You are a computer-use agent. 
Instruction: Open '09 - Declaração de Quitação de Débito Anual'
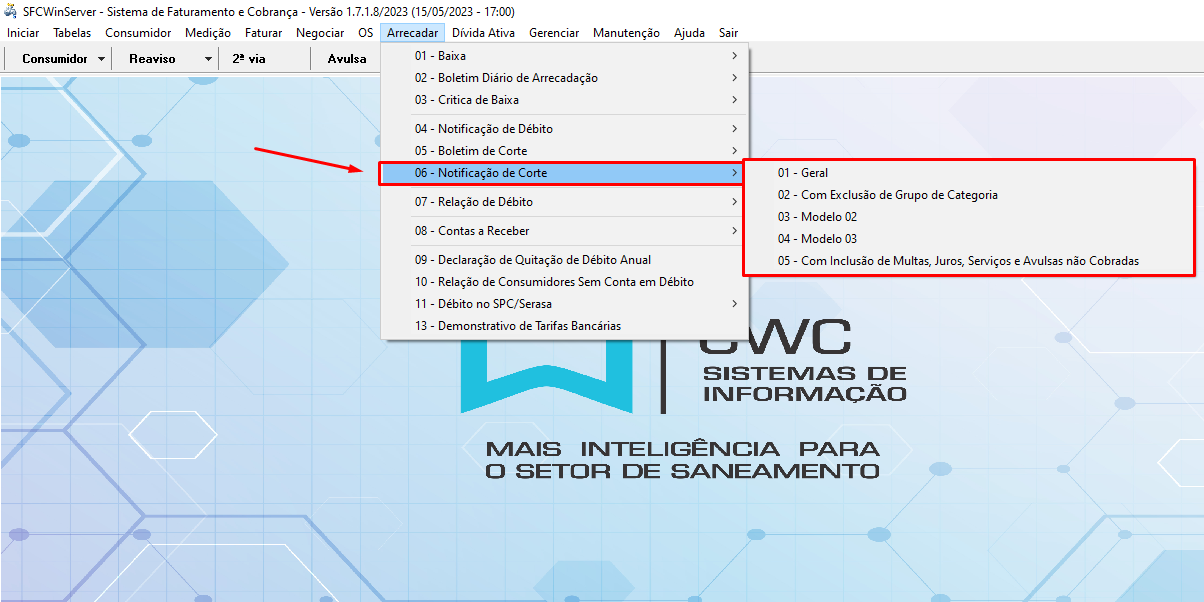click(x=533, y=260)
